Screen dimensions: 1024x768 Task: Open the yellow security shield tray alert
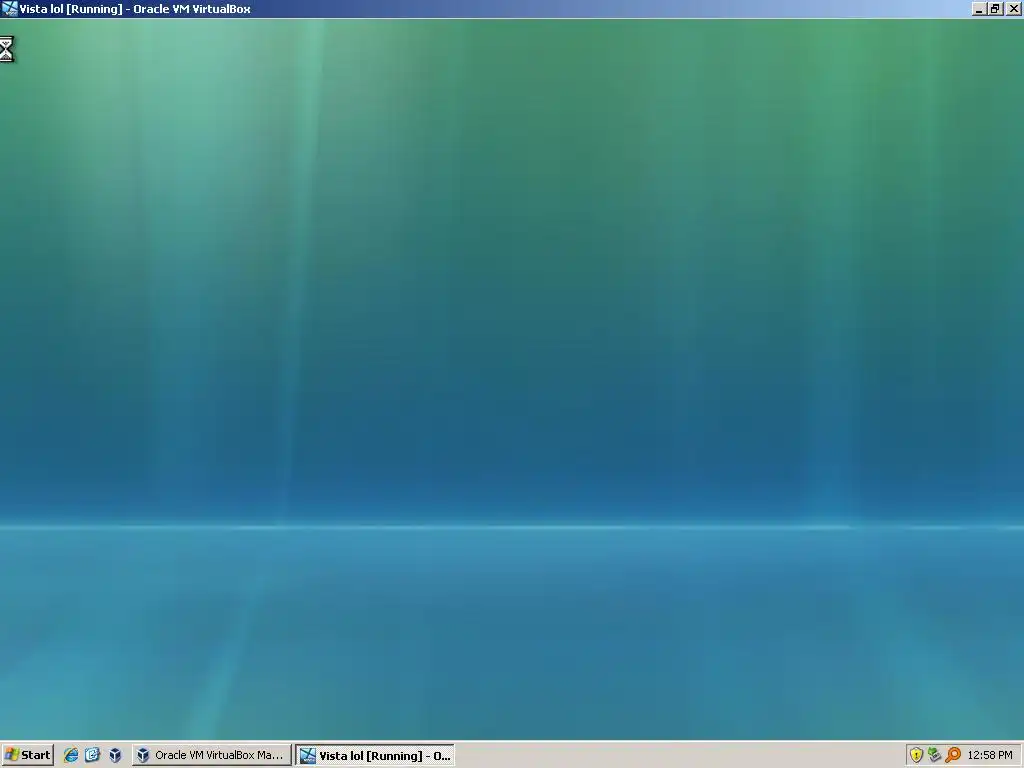[x=916, y=755]
